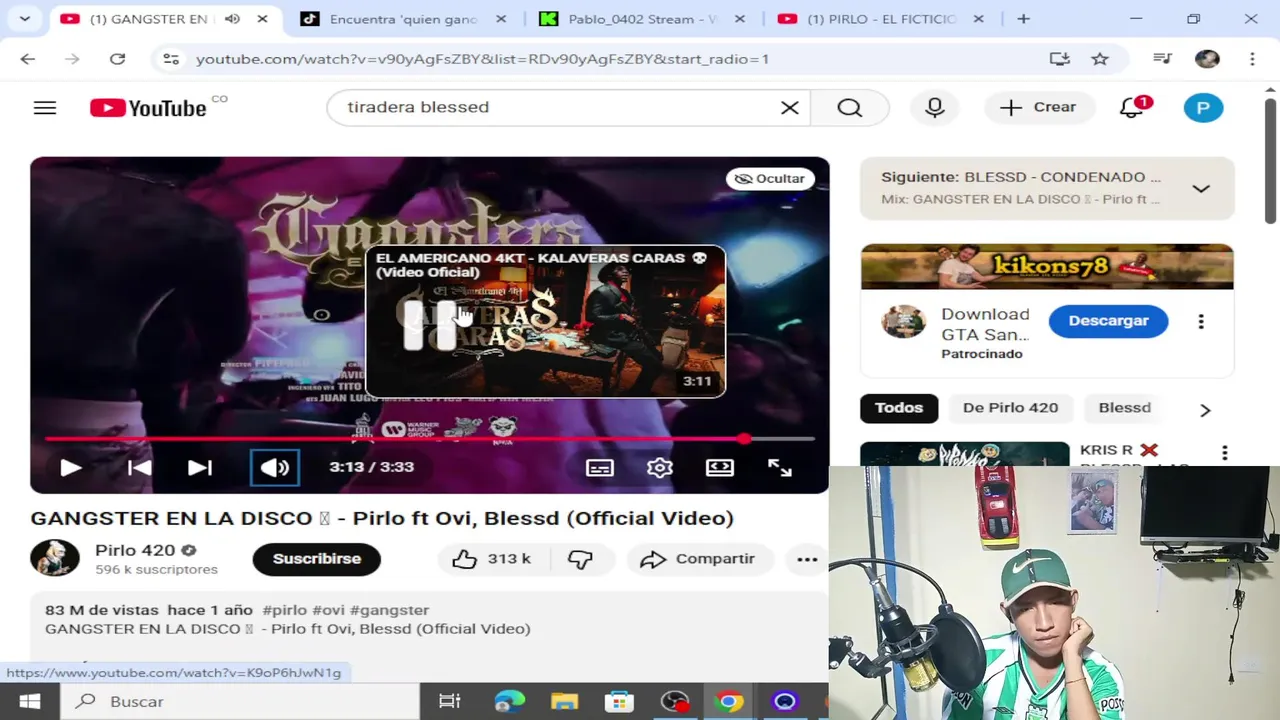Open Task View in the taskbar

(449, 701)
